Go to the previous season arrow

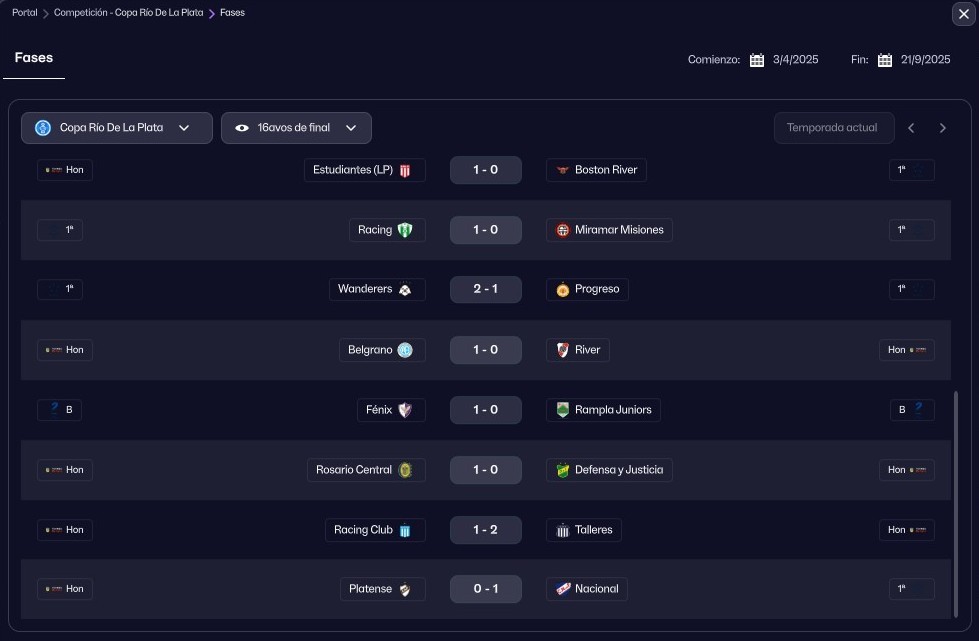click(x=911, y=128)
